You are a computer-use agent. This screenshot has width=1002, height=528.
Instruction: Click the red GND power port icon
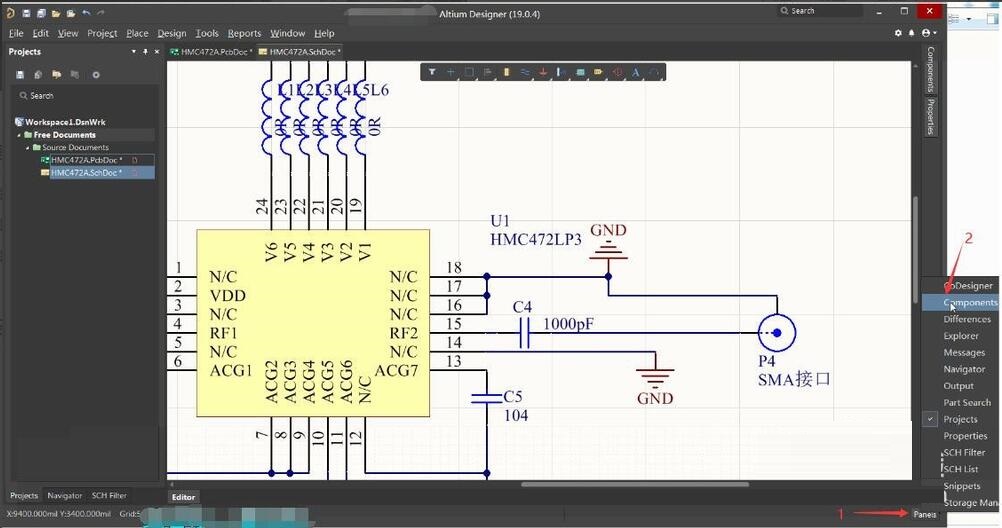(x=543, y=72)
